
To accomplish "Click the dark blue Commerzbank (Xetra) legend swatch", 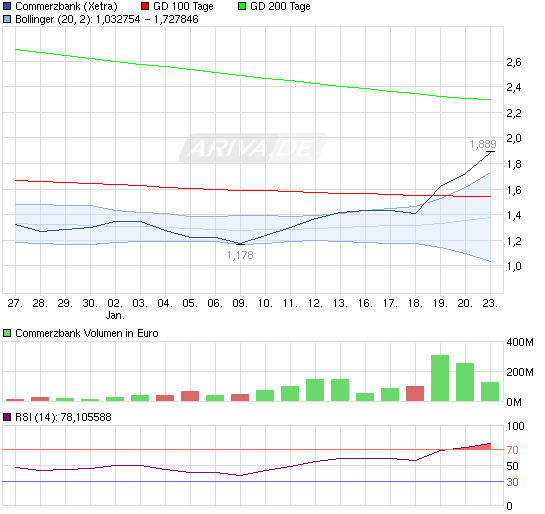I will click(x=7, y=6).
